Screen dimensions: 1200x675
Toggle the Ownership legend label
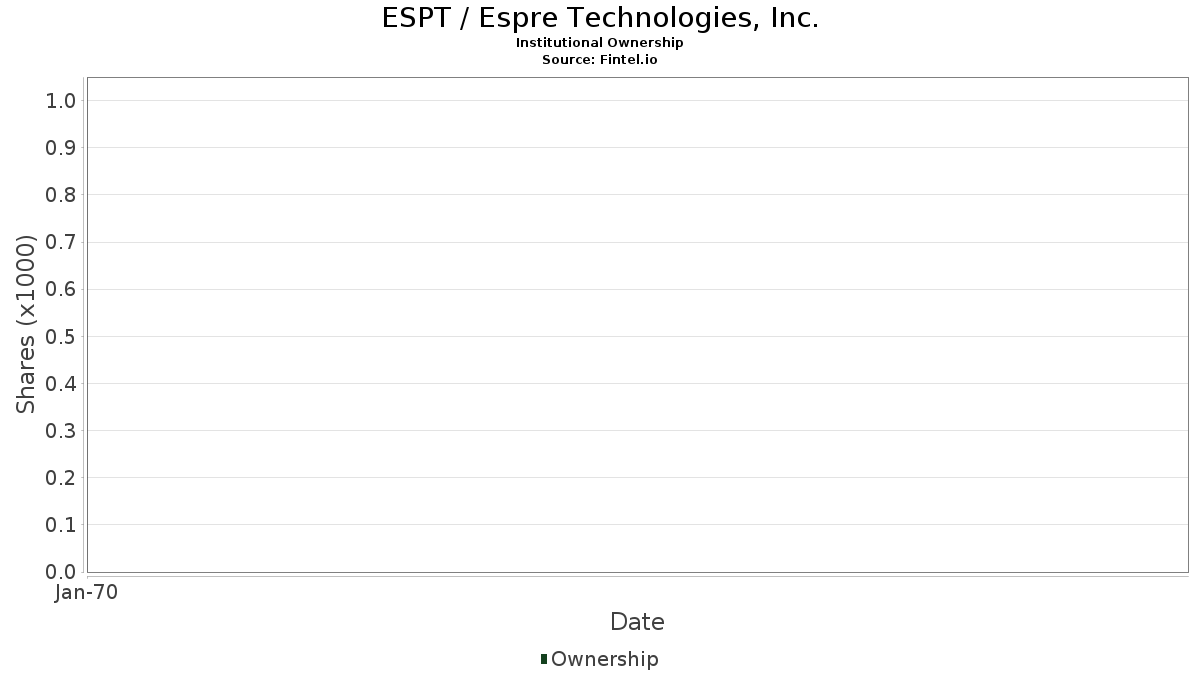point(604,659)
